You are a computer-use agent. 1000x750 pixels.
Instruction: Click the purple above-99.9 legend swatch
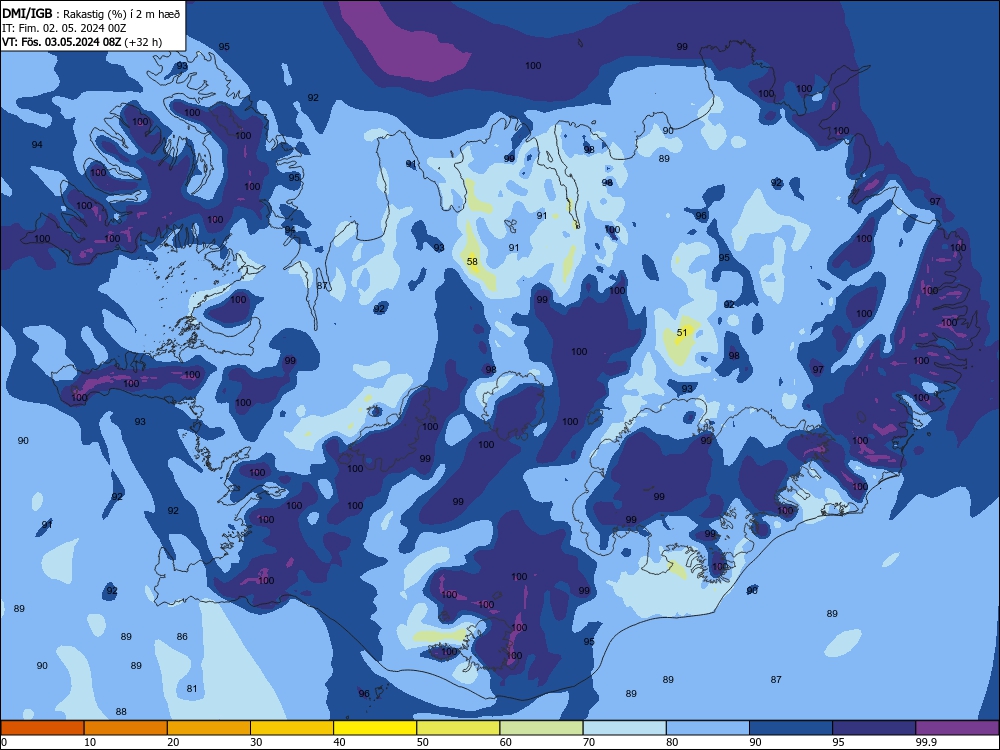[x=957, y=728]
